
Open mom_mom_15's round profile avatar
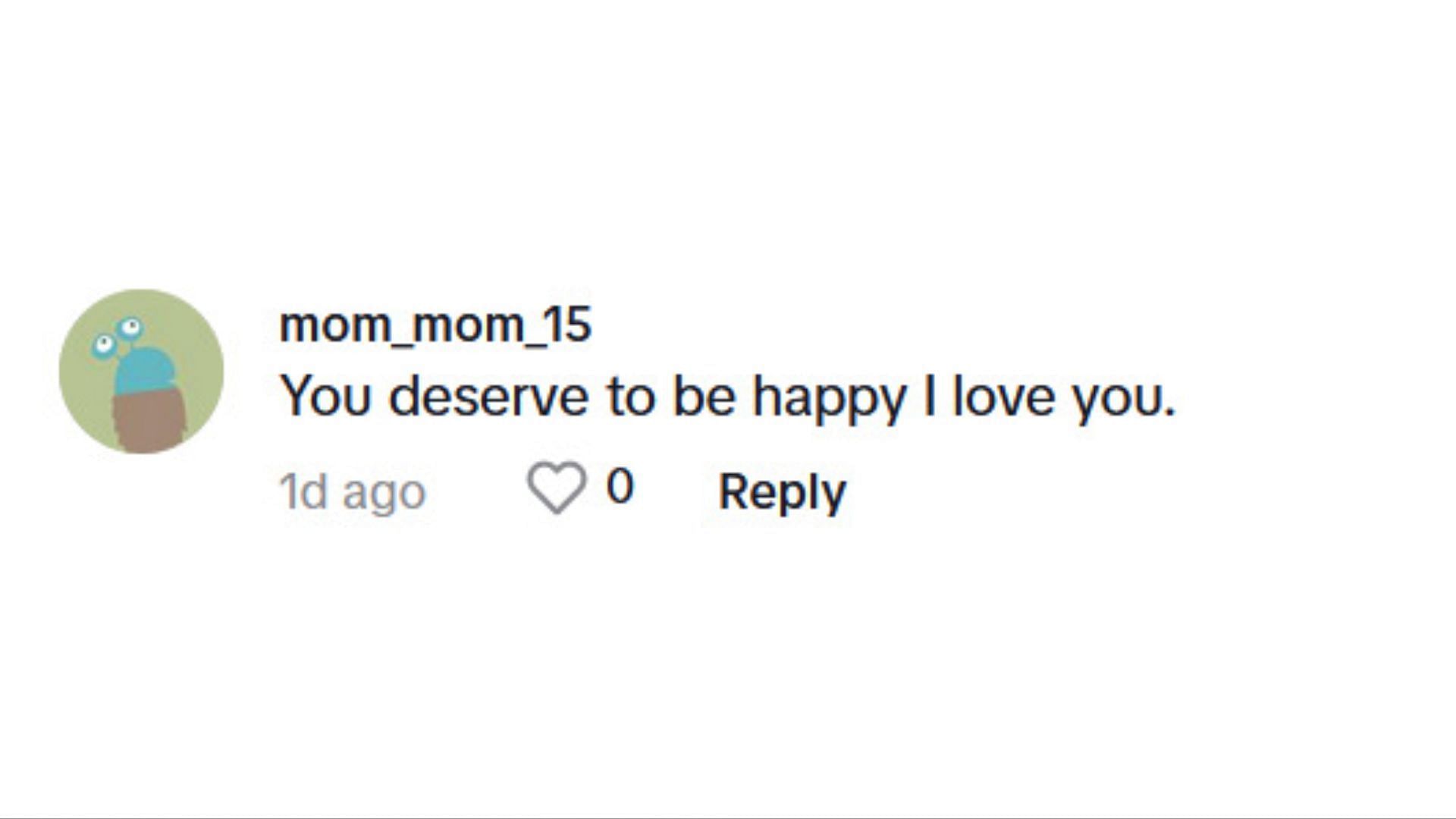[x=142, y=372]
